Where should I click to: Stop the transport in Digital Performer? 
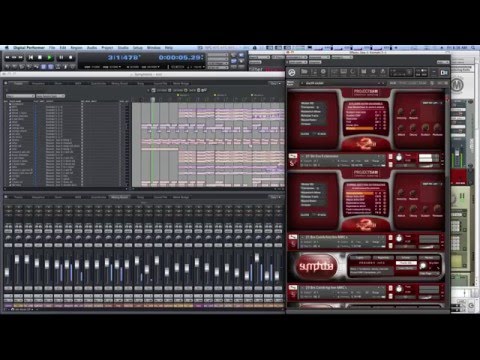[x=40, y=58]
